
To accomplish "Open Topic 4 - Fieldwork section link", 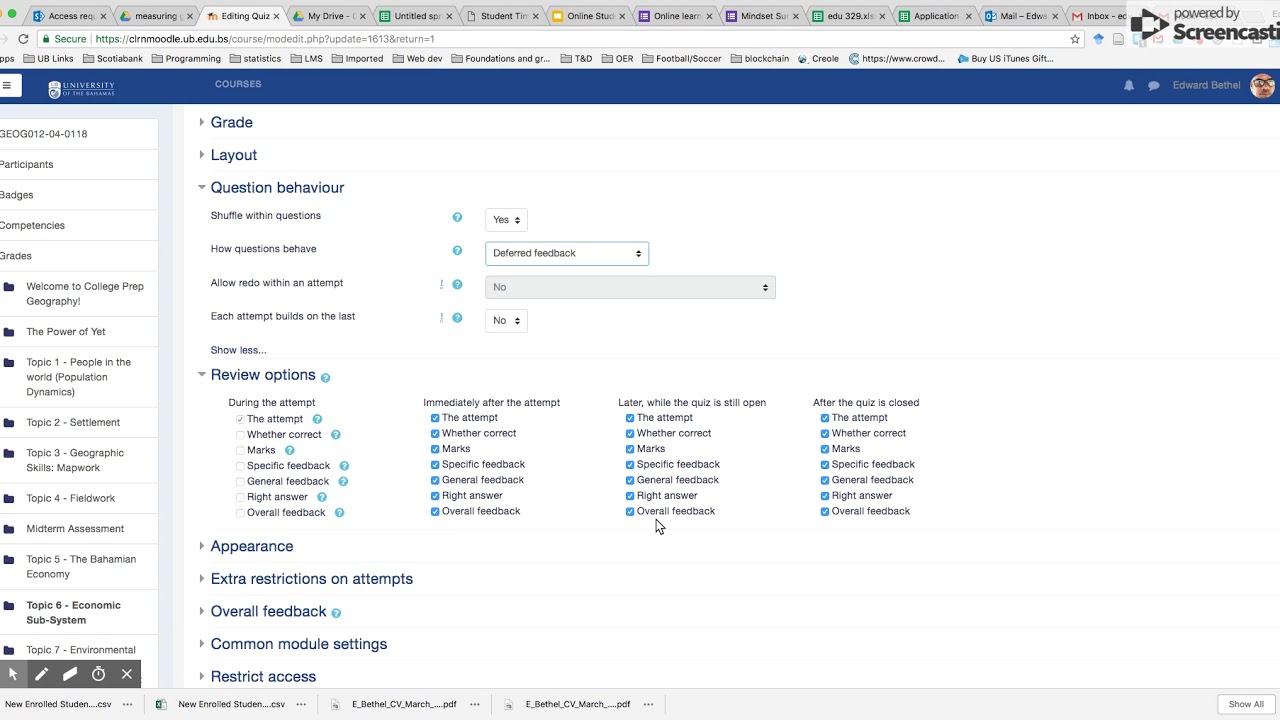I will click(71, 498).
